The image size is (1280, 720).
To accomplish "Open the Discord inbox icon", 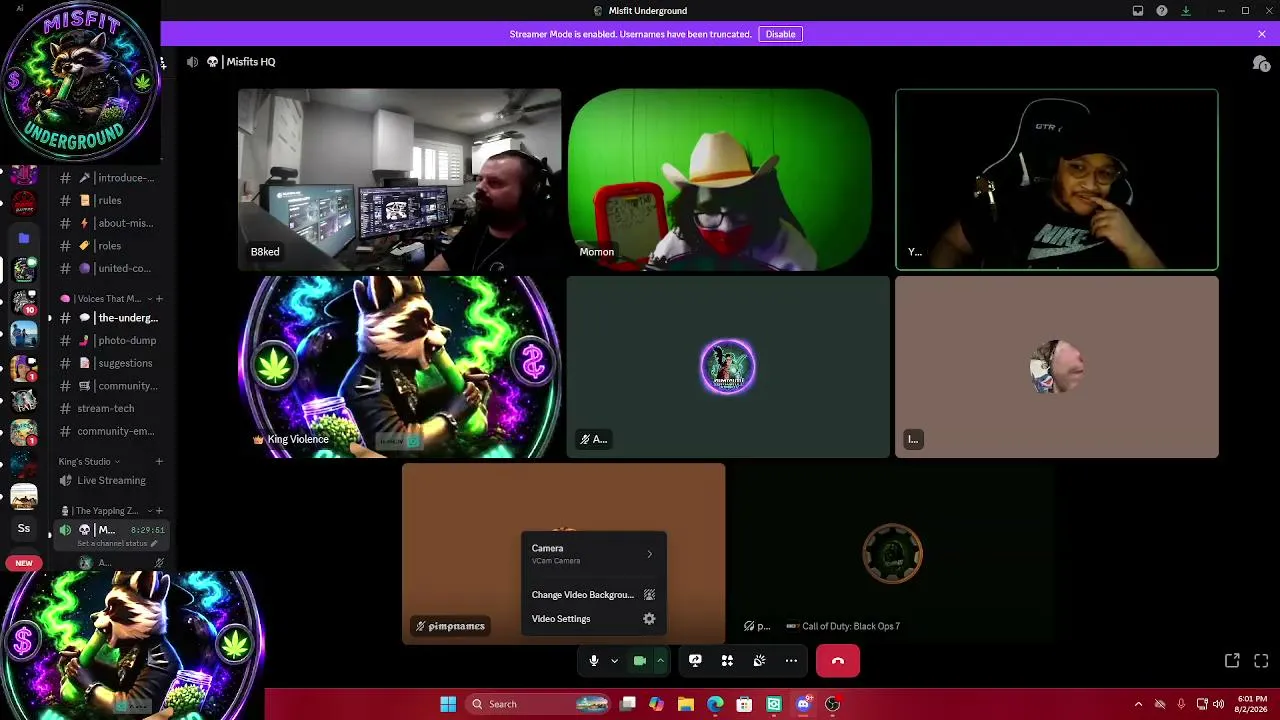I will (x=1138, y=11).
